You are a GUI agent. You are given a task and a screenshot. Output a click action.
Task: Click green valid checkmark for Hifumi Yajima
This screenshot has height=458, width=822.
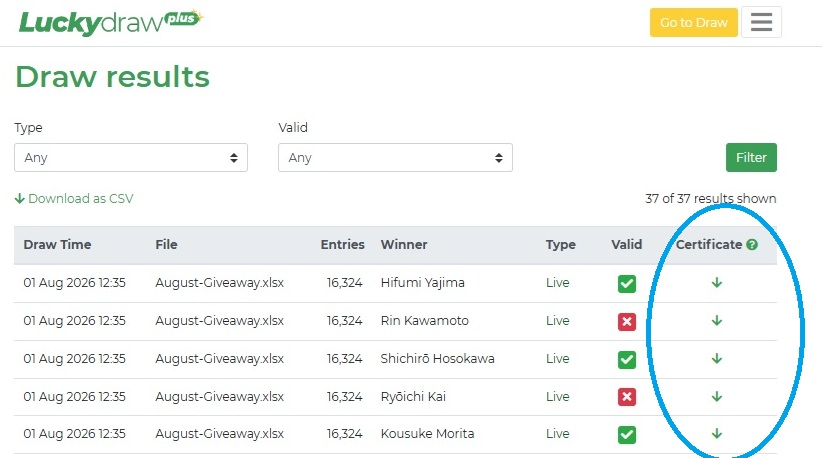626,283
